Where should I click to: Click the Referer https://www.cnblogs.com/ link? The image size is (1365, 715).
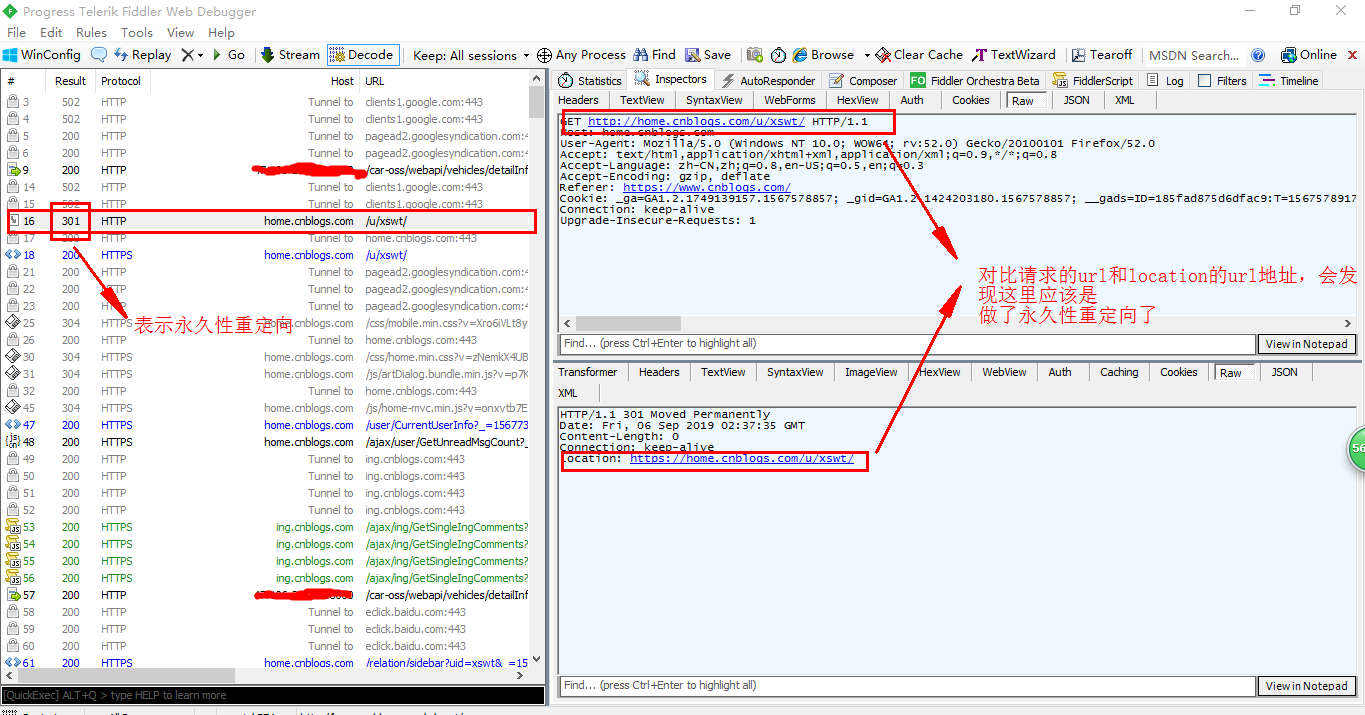click(x=707, y=188)
